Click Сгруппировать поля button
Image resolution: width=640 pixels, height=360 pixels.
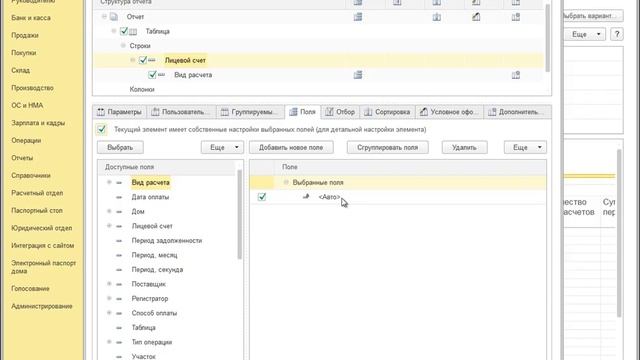click(387, 147)
